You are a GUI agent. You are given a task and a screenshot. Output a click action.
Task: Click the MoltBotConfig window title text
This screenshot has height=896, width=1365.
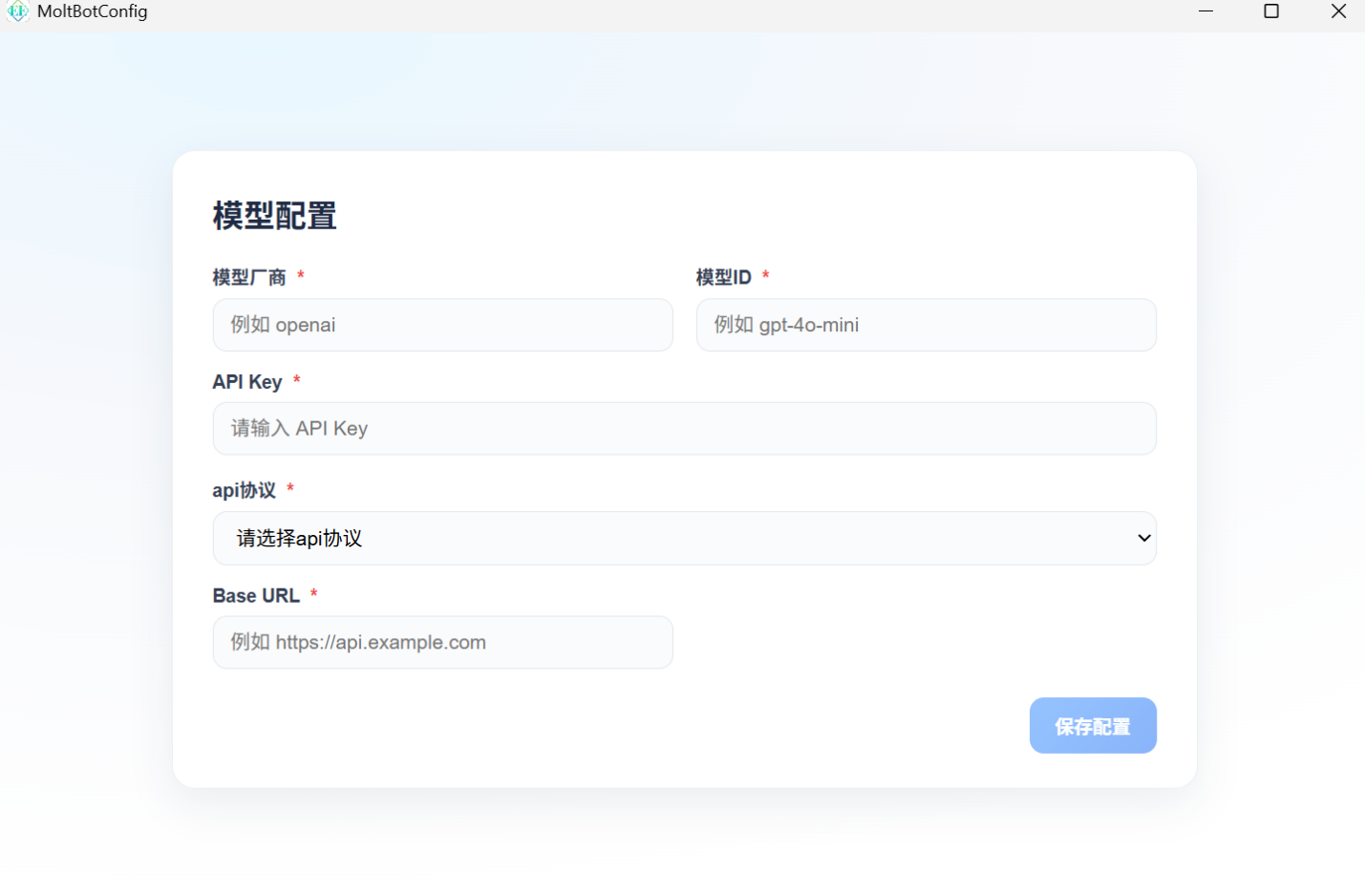tap(93, 11)
